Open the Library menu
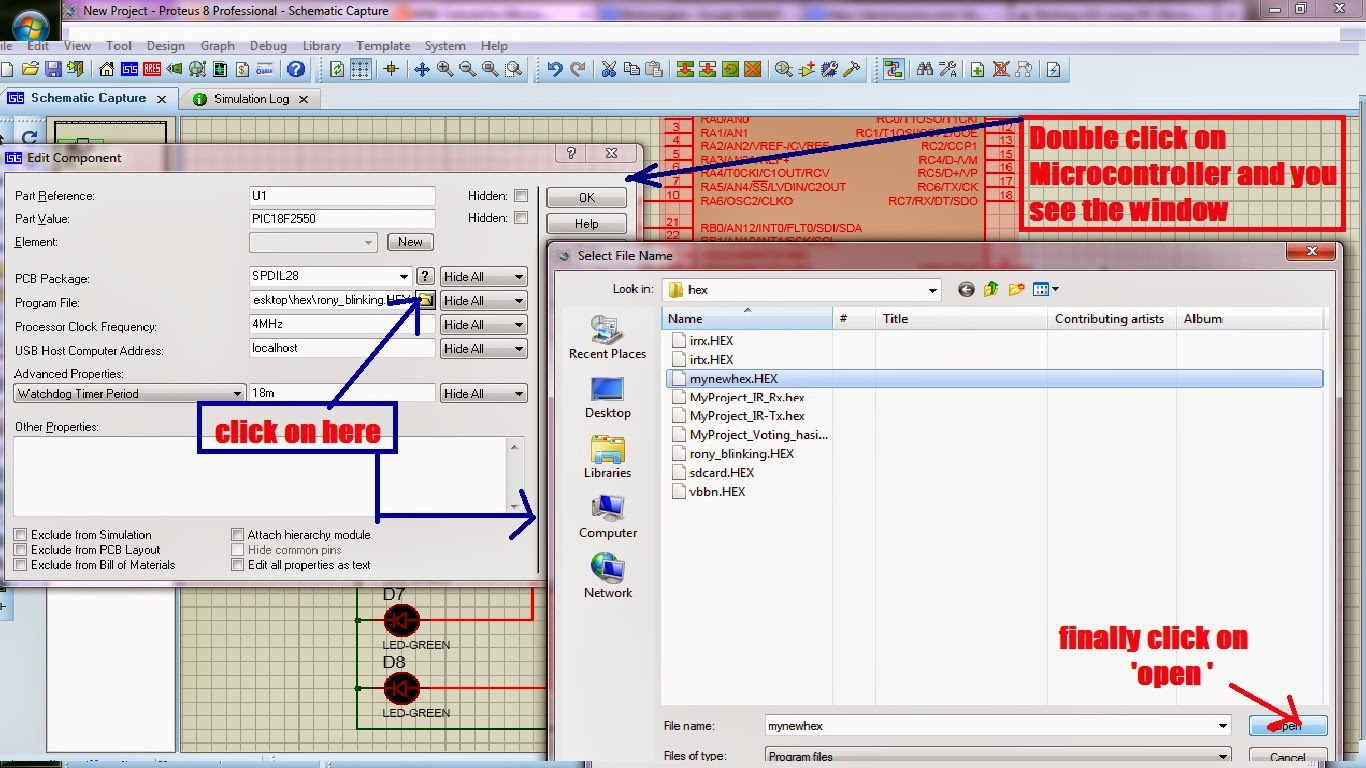 [321, 46]
